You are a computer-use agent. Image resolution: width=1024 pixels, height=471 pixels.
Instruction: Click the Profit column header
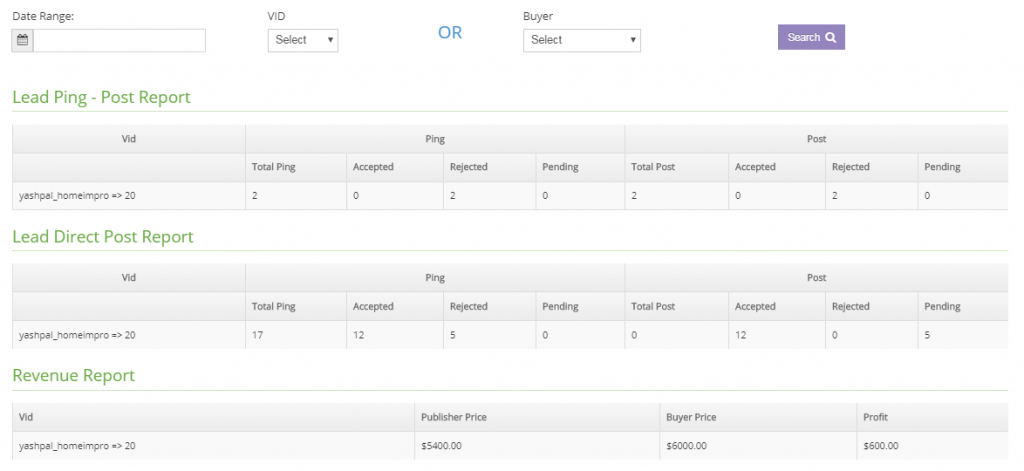tap(875, 417)
